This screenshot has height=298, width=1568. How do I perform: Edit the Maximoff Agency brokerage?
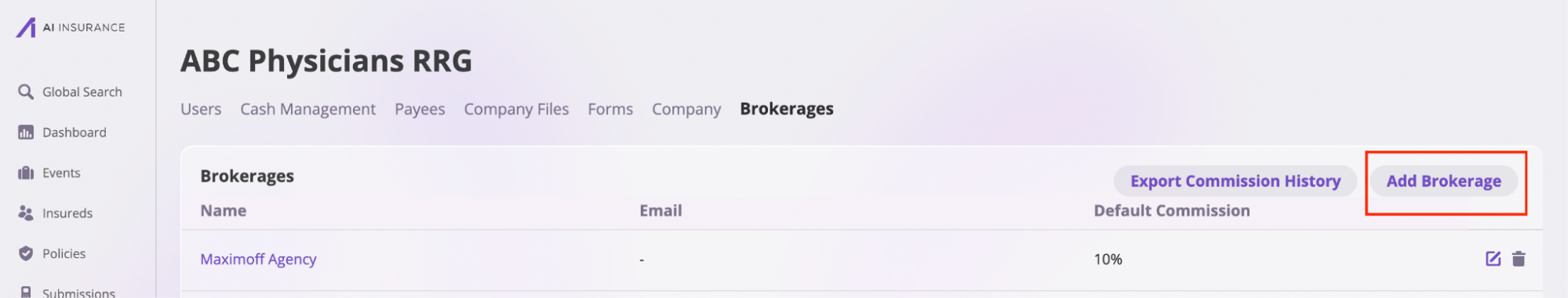pyautogui.click(x=1493, y=259)
